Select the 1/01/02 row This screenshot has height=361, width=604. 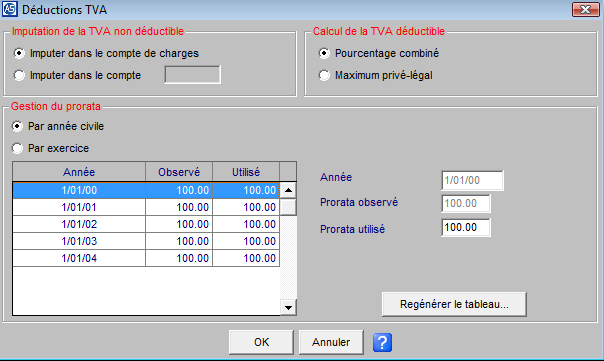(x=146, y=224)
